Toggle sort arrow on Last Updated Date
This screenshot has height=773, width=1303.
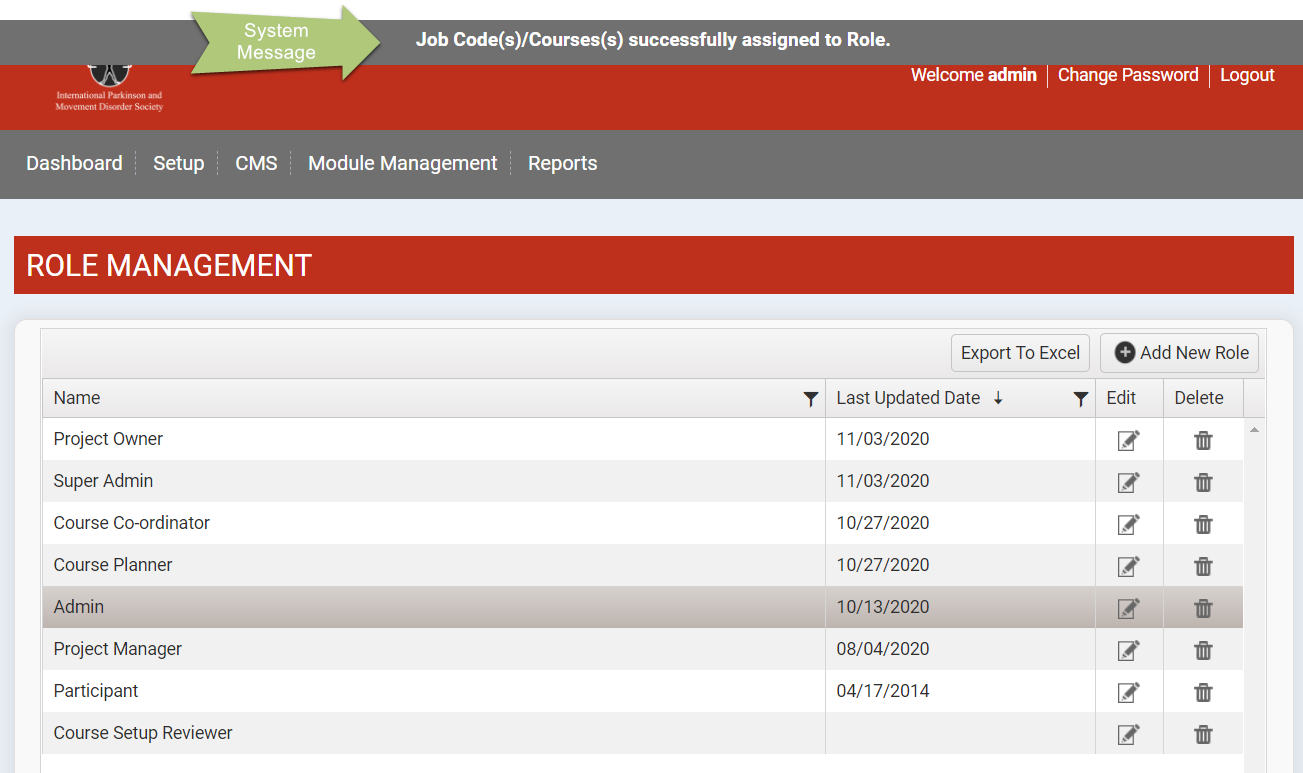click(998, 398)
